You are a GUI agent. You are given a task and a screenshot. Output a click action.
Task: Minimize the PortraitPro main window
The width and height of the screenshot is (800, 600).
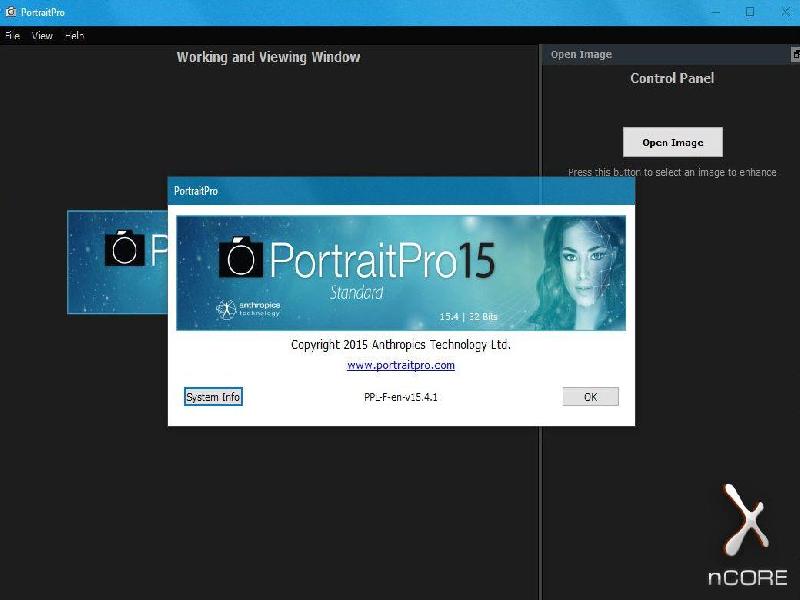pos(716,12)
